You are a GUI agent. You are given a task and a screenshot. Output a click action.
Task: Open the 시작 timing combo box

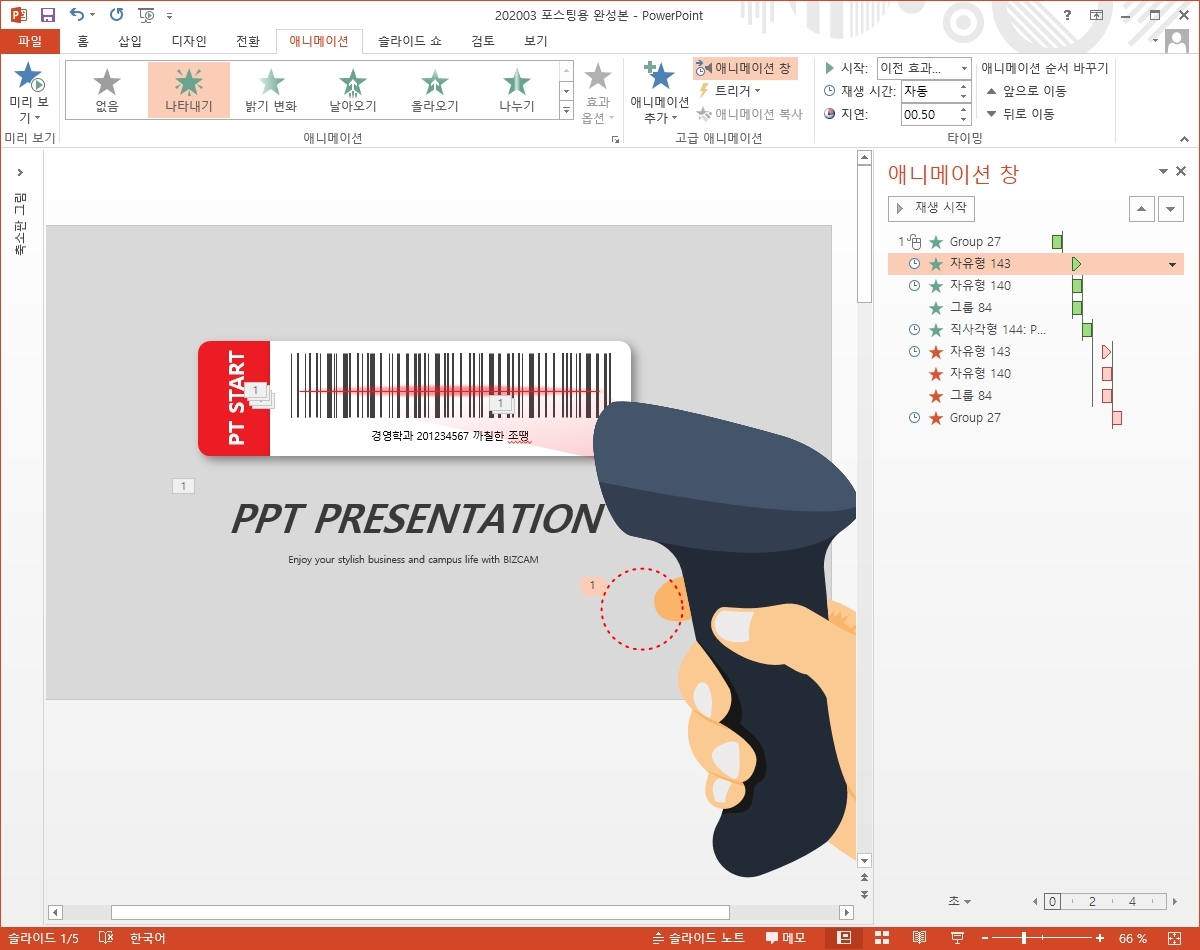click(x=923, y=68)
